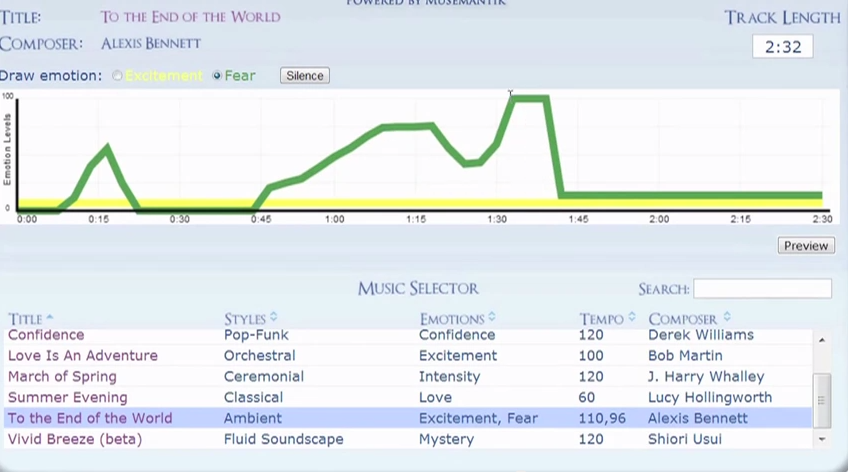Click the 1:00 time label on the graph axis
Image resolution: width=848 pixels, height=472 pixels.
click(x=334, y=219)
